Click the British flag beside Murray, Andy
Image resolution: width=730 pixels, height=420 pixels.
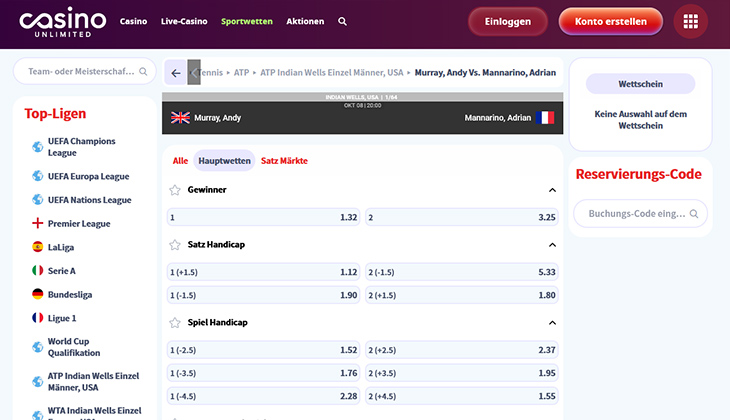coord(180,118)
